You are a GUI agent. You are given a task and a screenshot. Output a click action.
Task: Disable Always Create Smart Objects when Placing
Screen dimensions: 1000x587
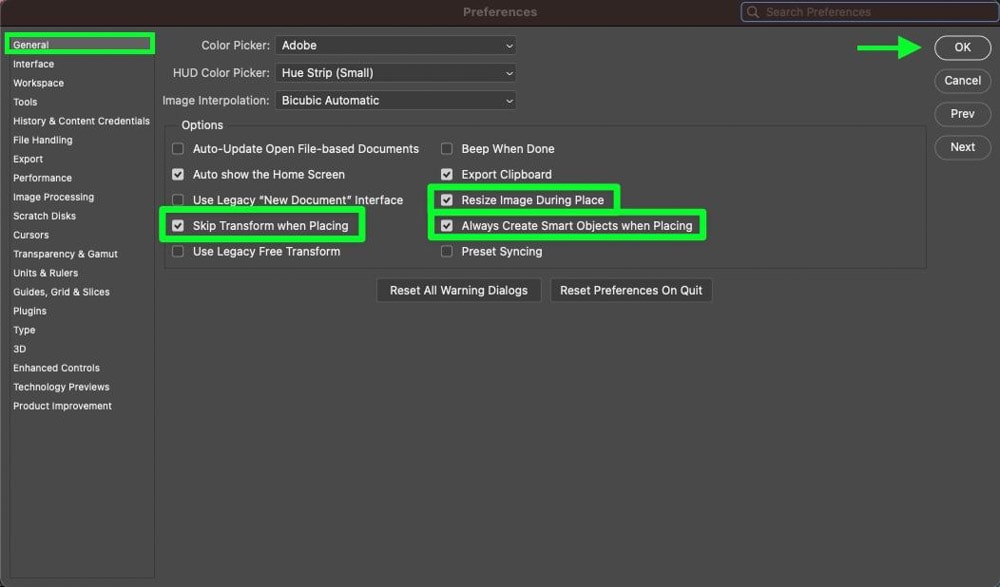point(446,226)
